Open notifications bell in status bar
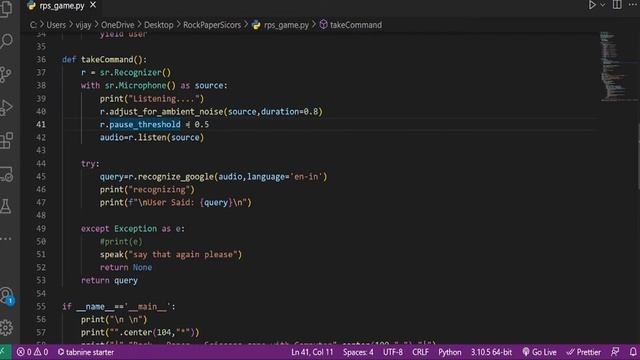 click(633, 352)
